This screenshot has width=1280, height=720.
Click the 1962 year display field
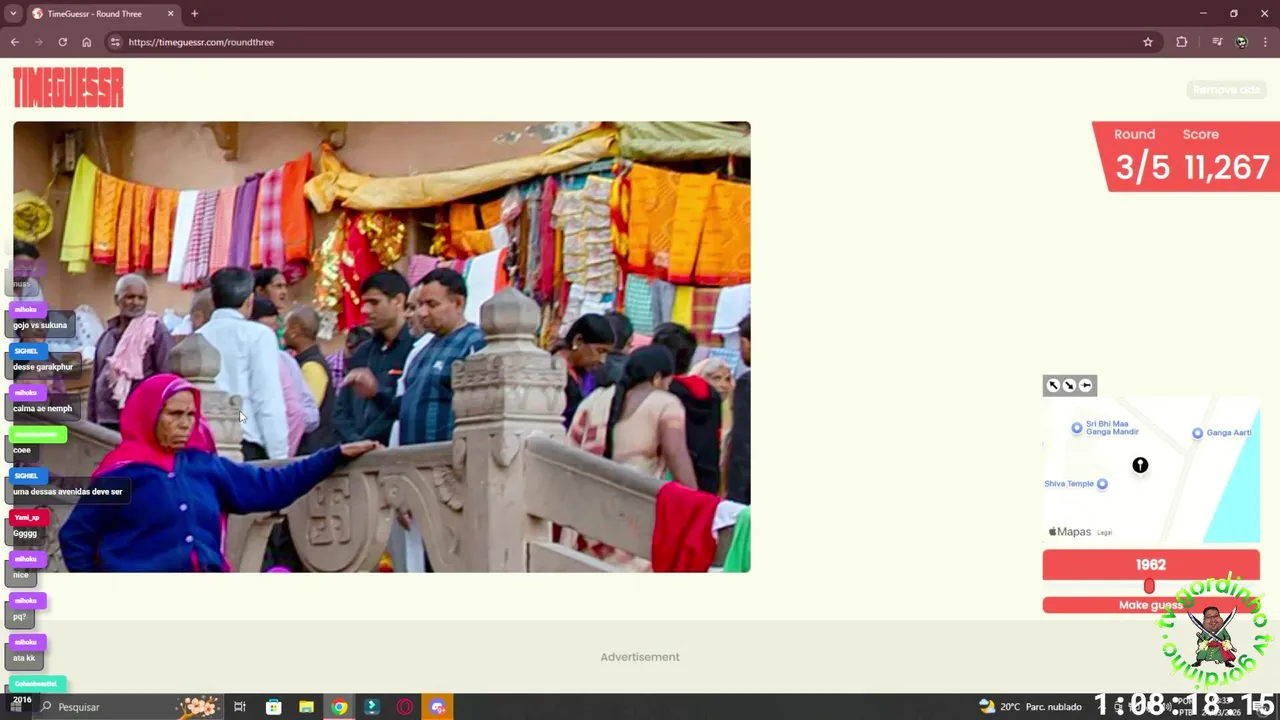coord(1151,564)
